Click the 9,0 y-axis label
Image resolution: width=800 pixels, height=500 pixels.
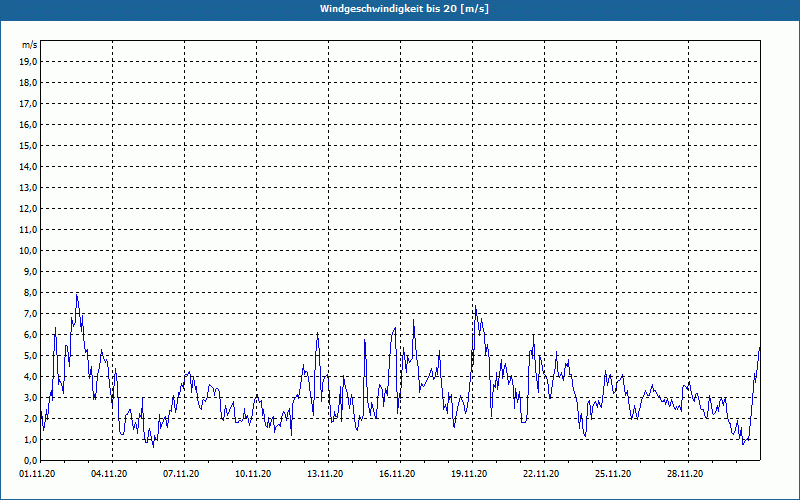point(31,271)
